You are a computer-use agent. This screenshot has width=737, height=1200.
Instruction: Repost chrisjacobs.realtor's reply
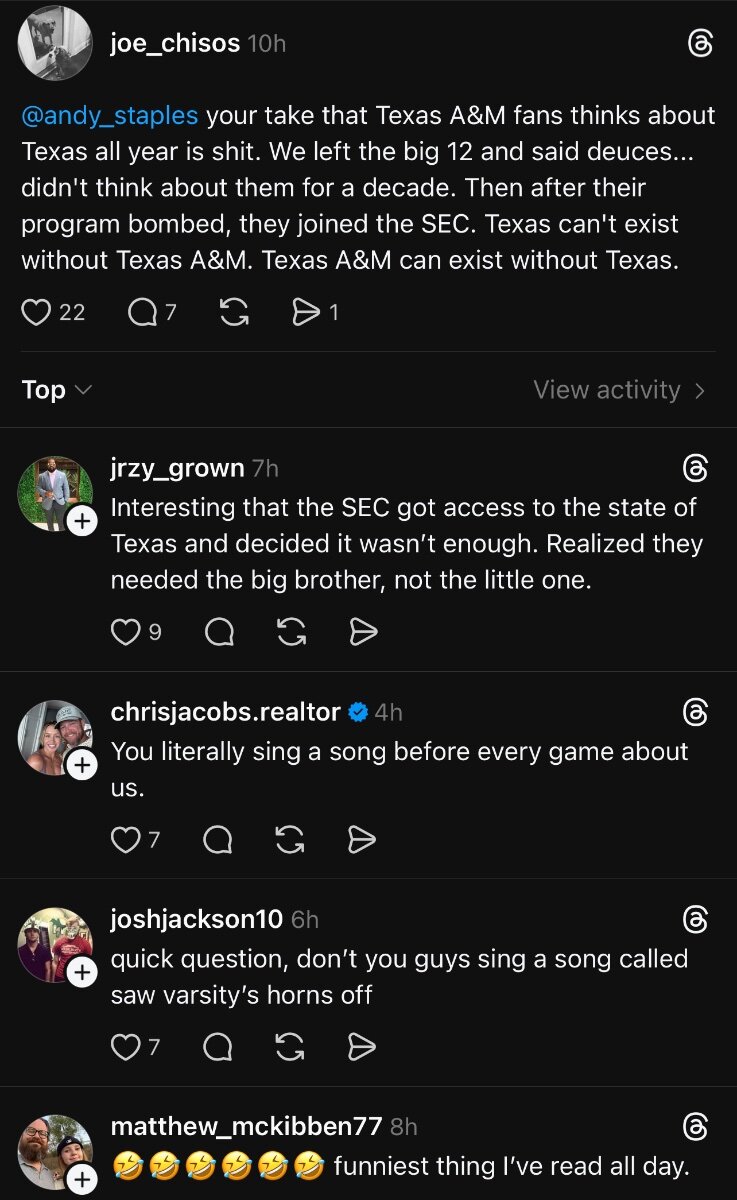tap(290, 840)
